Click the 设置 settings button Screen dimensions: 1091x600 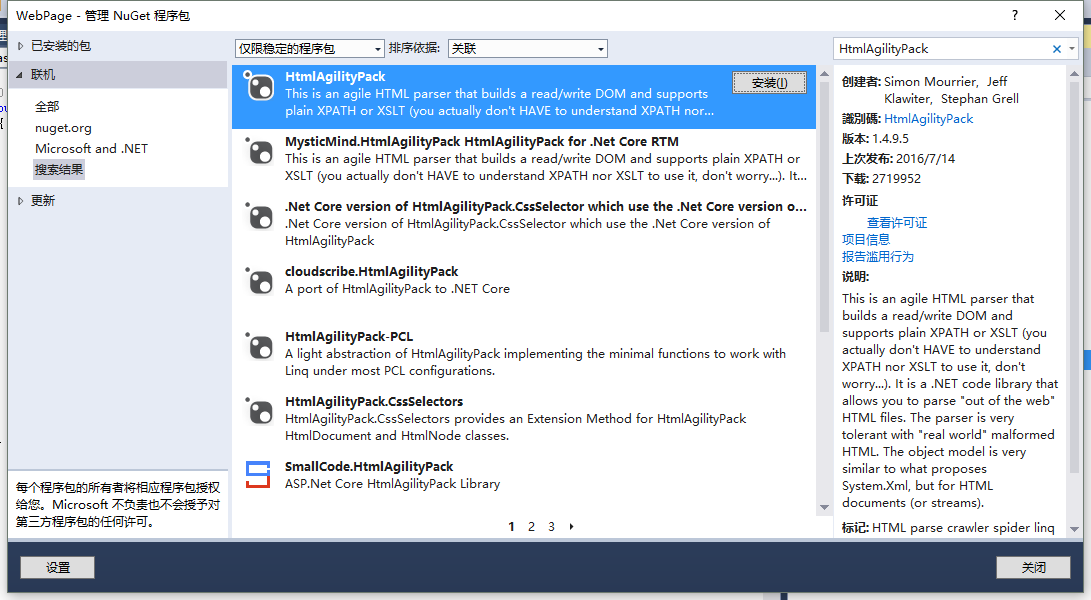pyautogui.click(x=58, y=567)
